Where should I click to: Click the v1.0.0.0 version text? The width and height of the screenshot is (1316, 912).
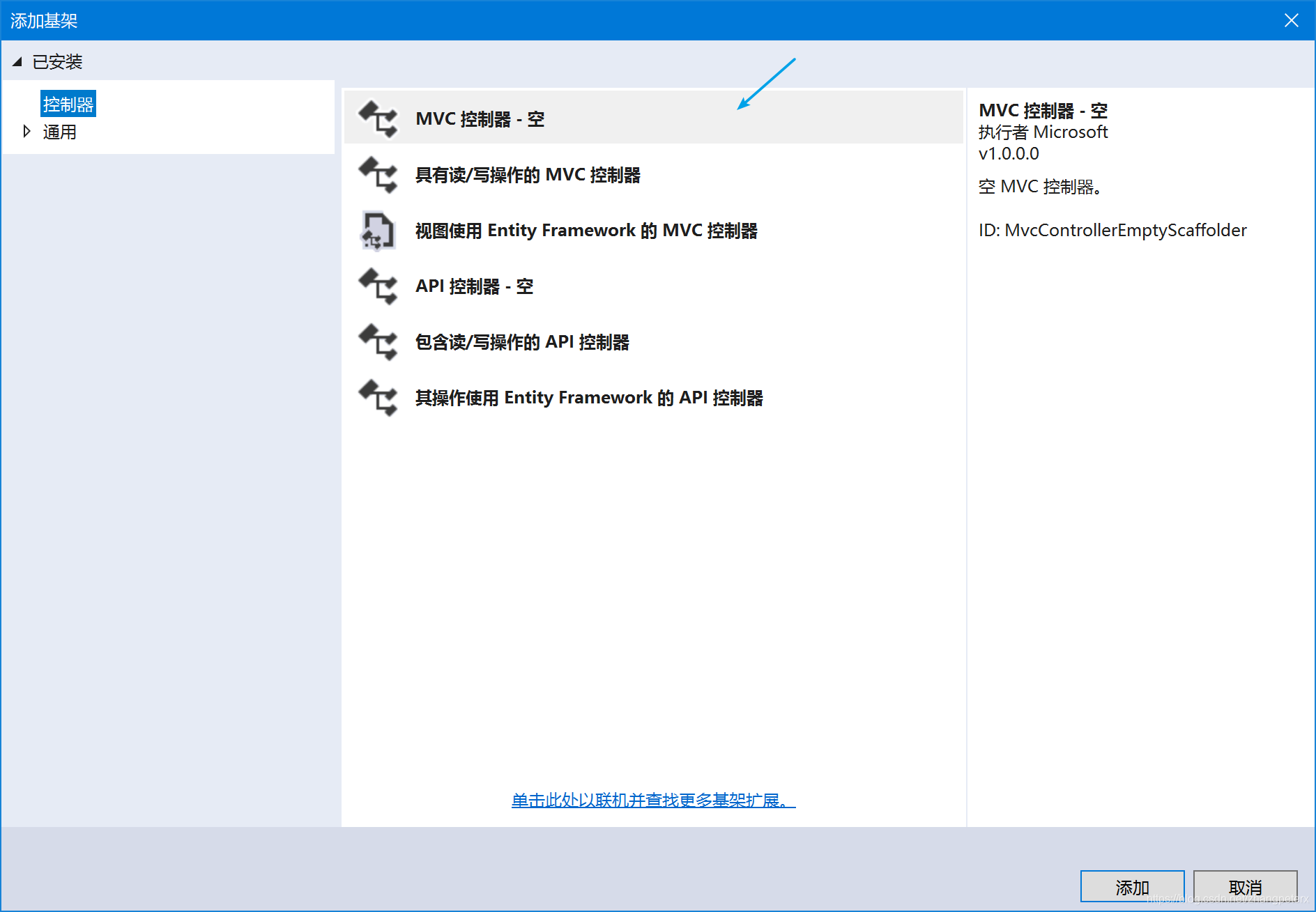tap(1009, 153)
